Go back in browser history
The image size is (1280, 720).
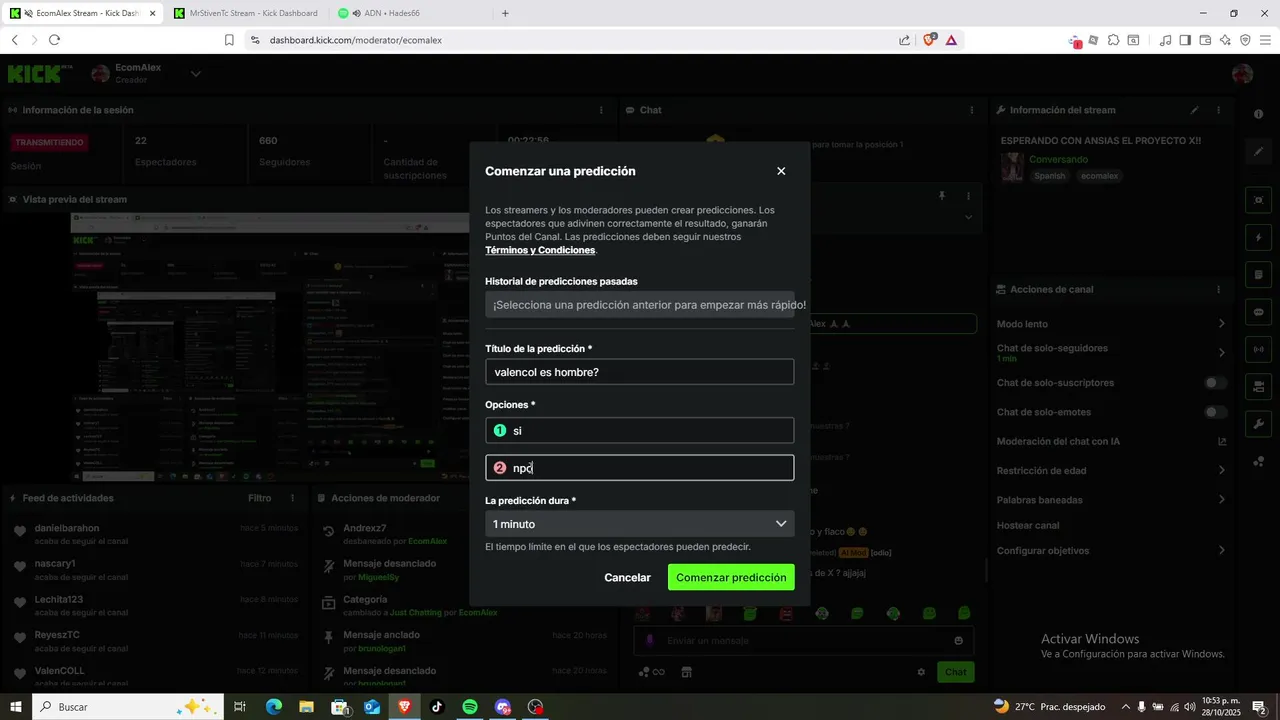14,40
